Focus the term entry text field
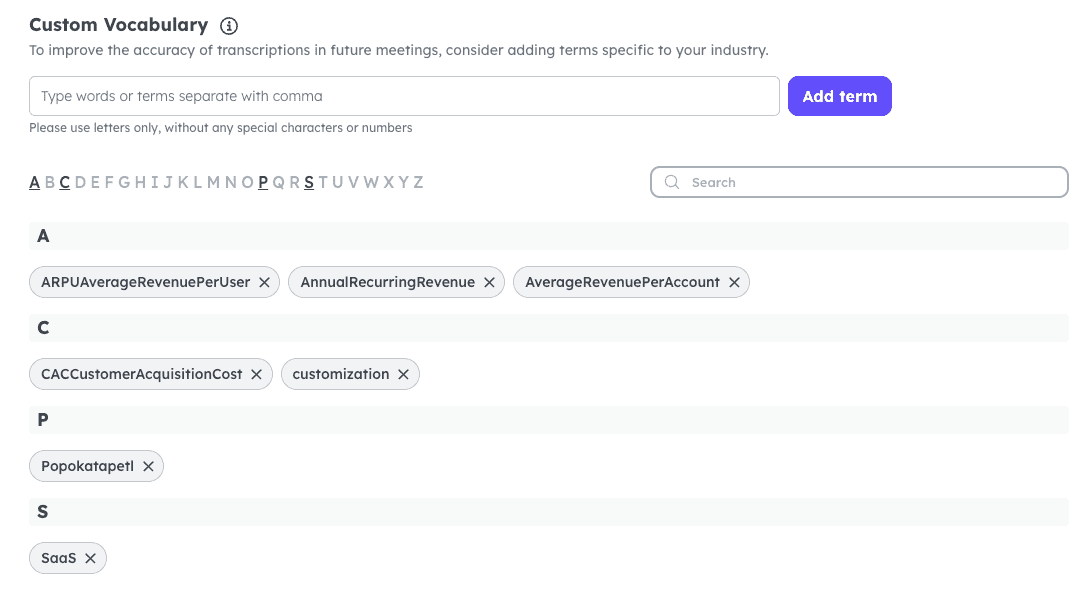Image resolution: width=1090 pixels, height=592 pixels. pos(404,96)
